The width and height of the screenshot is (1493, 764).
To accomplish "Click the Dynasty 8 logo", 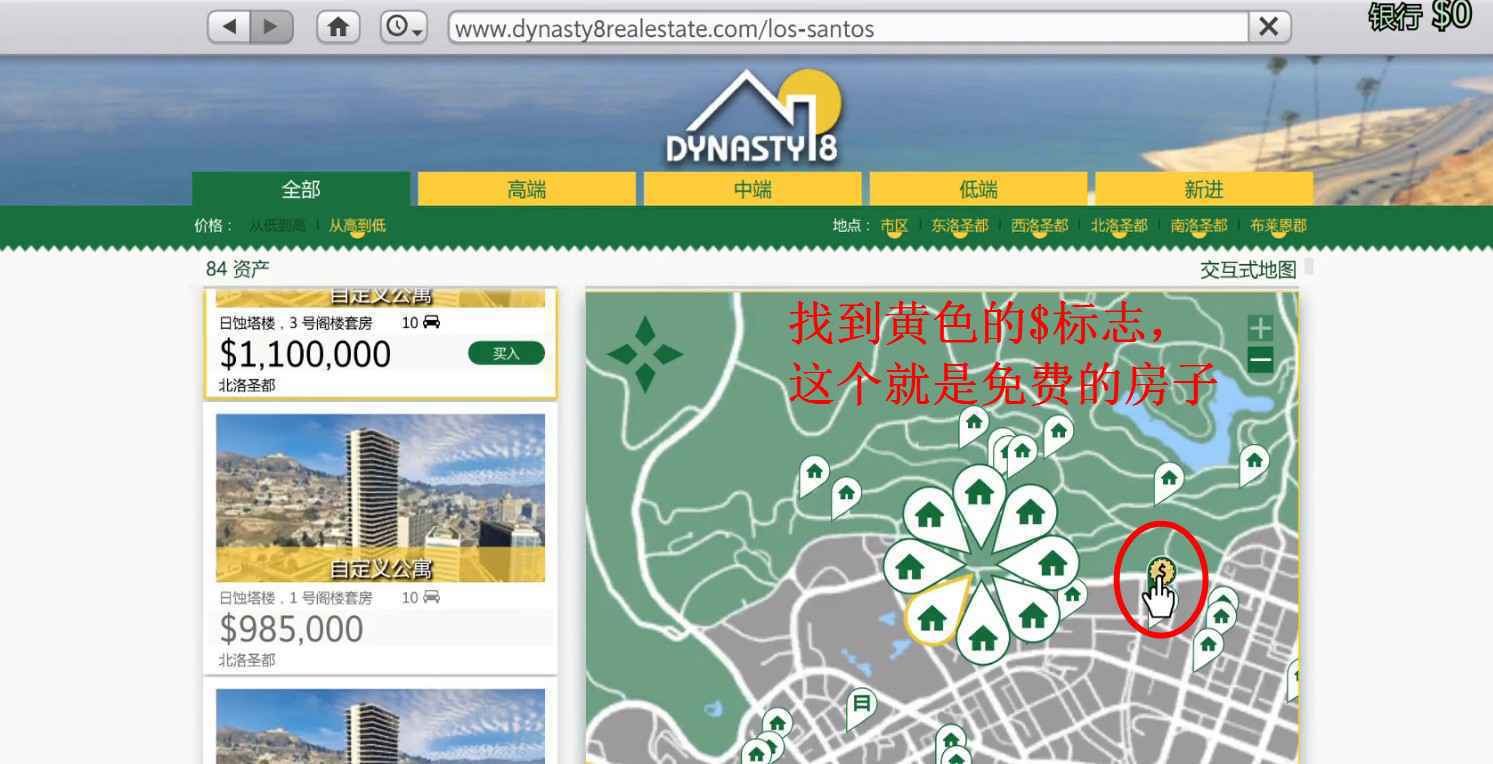I will coord(753,117).
